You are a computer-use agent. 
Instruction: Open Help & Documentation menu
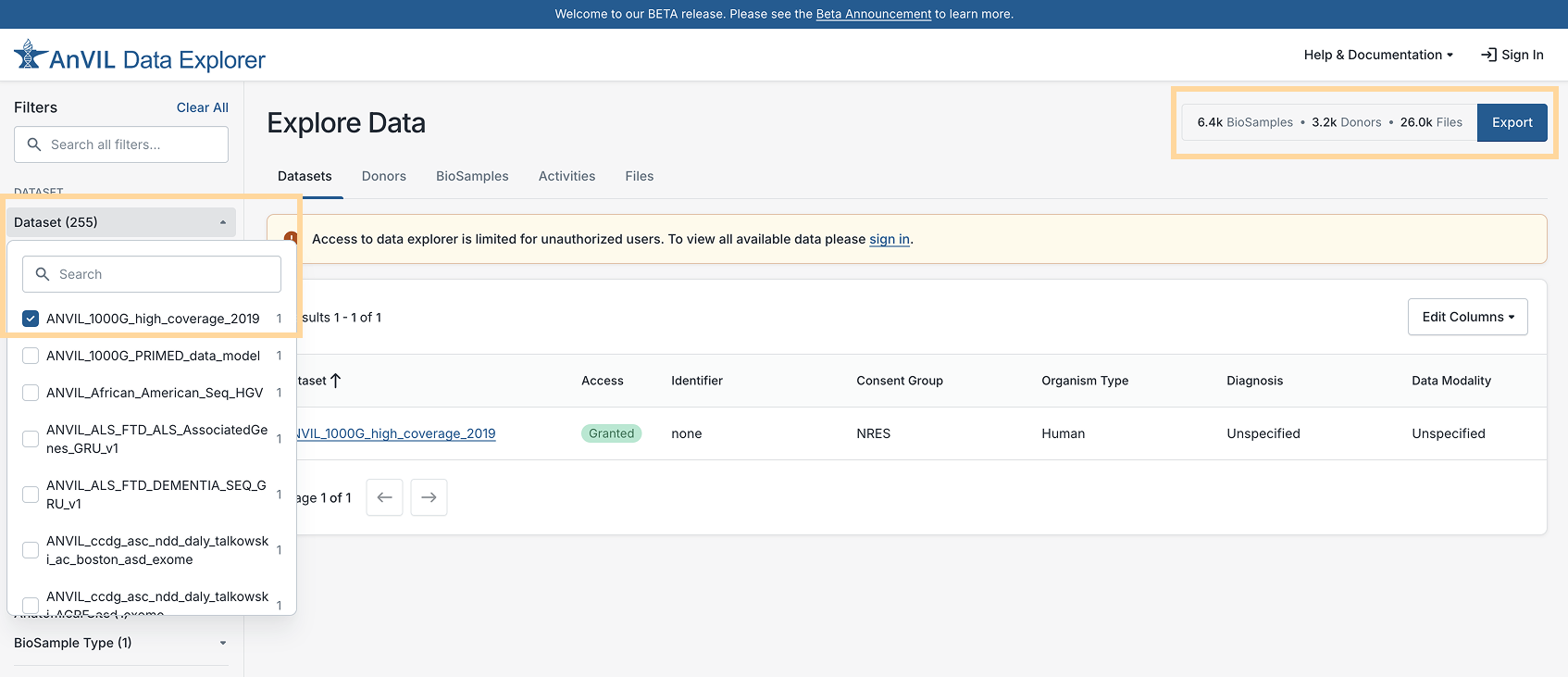1377,55
